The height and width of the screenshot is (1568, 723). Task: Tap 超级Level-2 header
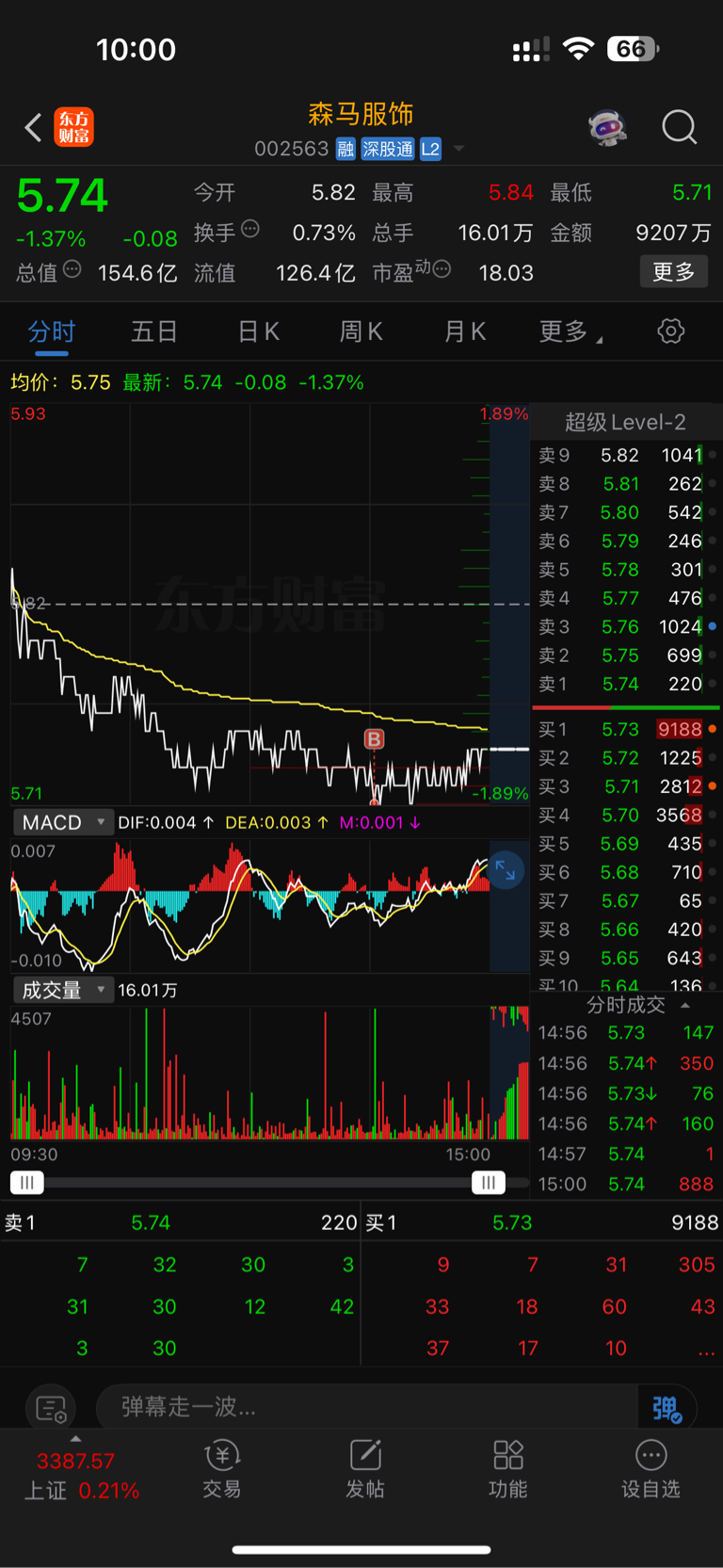tap(625, 422)
